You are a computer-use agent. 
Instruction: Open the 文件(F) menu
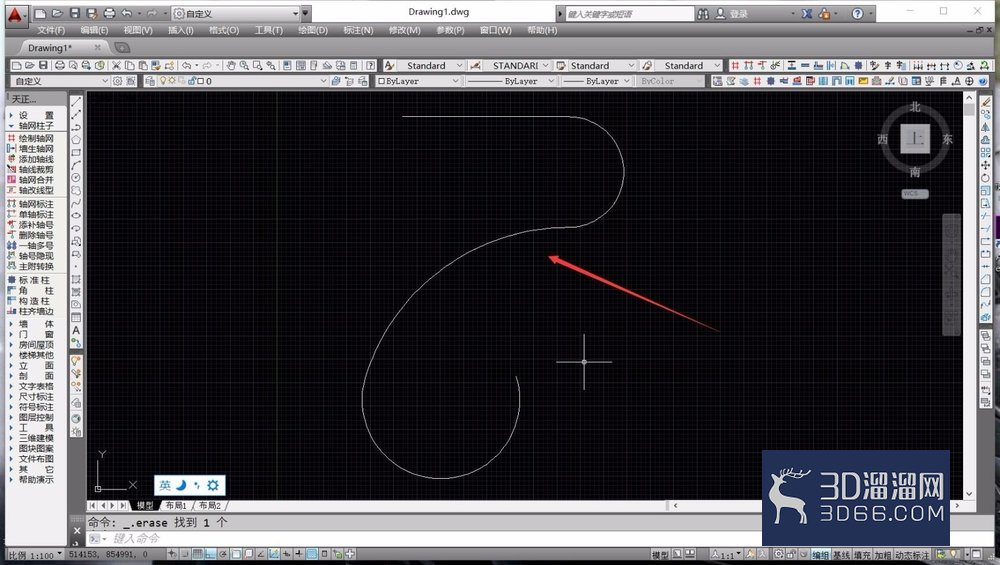click(x=51, y=30)
